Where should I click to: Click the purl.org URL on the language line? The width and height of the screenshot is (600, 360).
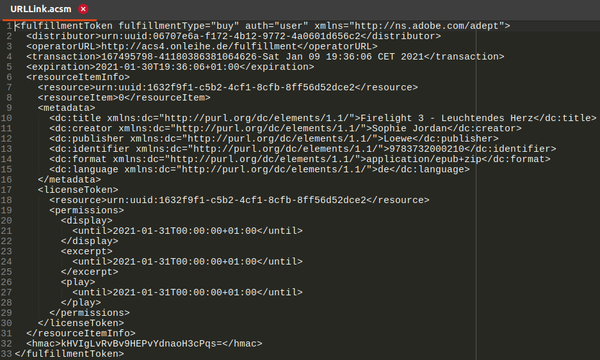pyautogui.click(x=274, y=169)
